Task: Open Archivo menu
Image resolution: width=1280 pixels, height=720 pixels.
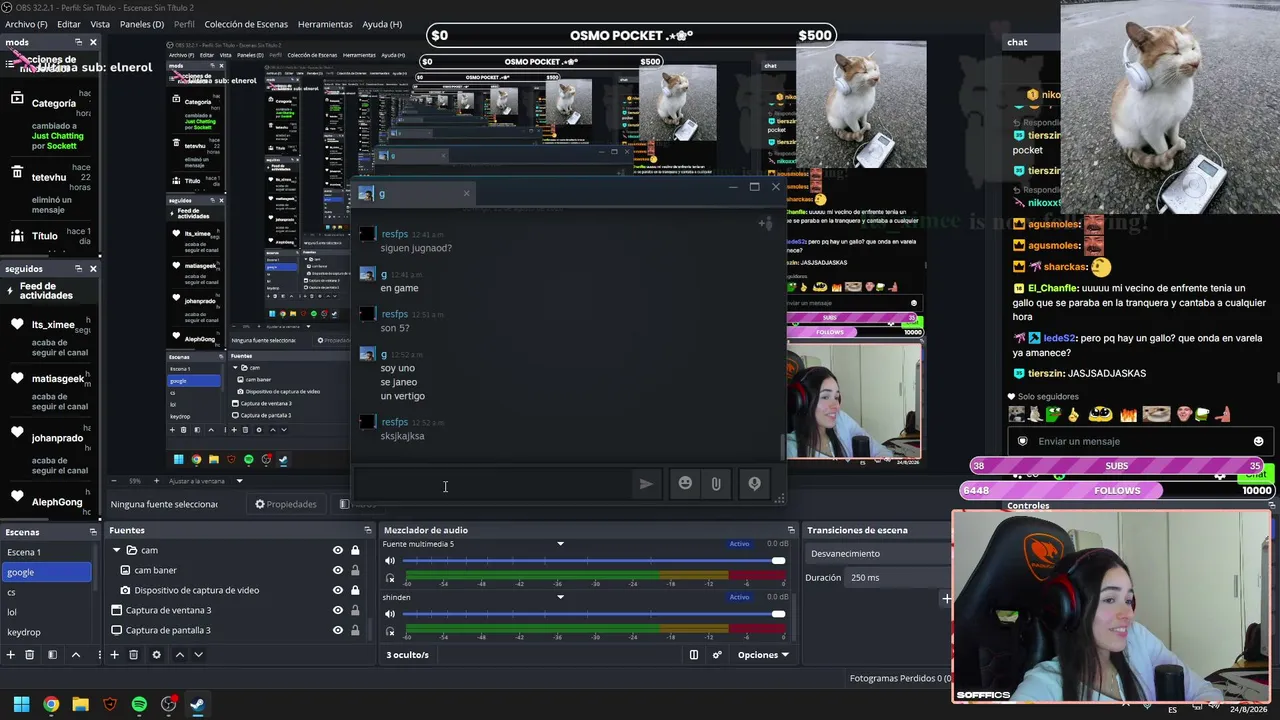Action: 24,24
